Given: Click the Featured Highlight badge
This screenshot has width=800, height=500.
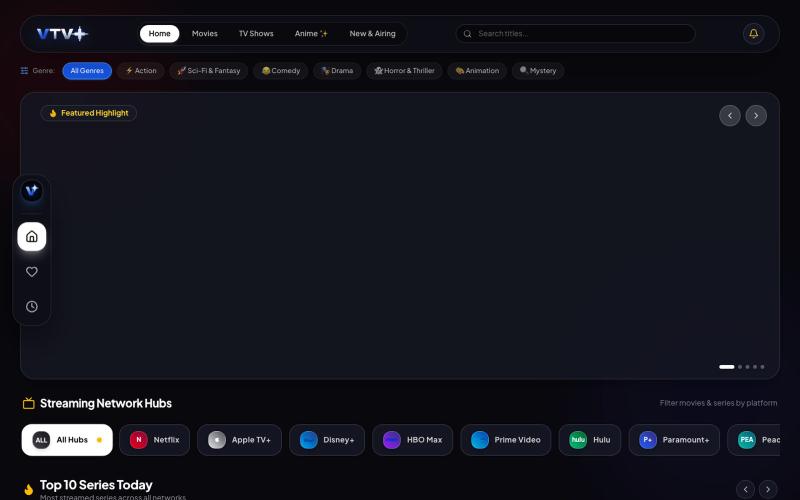Looking at the screenshot, I should pyautogui.click(x=88, y=113).
